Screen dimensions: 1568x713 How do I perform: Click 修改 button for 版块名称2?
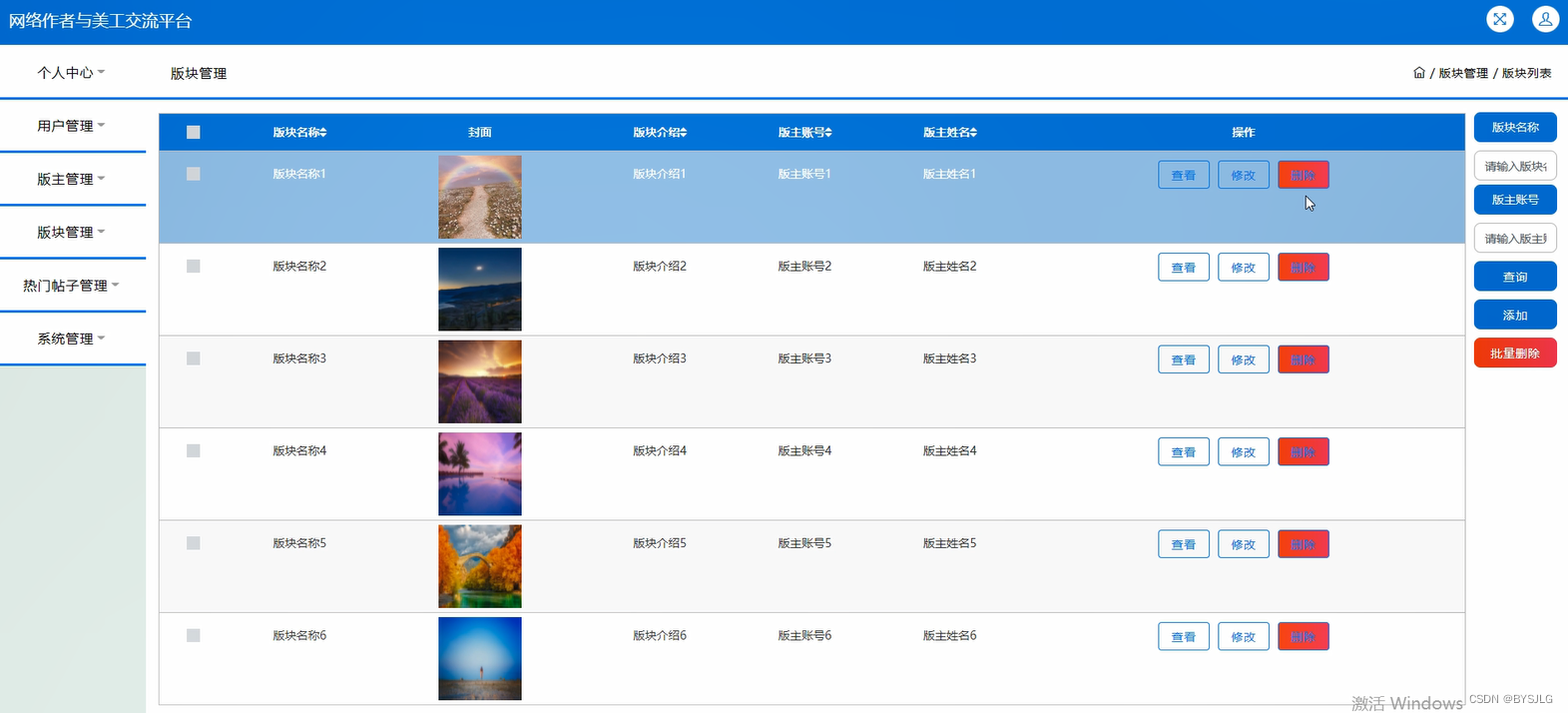(x=1244, y=268)
